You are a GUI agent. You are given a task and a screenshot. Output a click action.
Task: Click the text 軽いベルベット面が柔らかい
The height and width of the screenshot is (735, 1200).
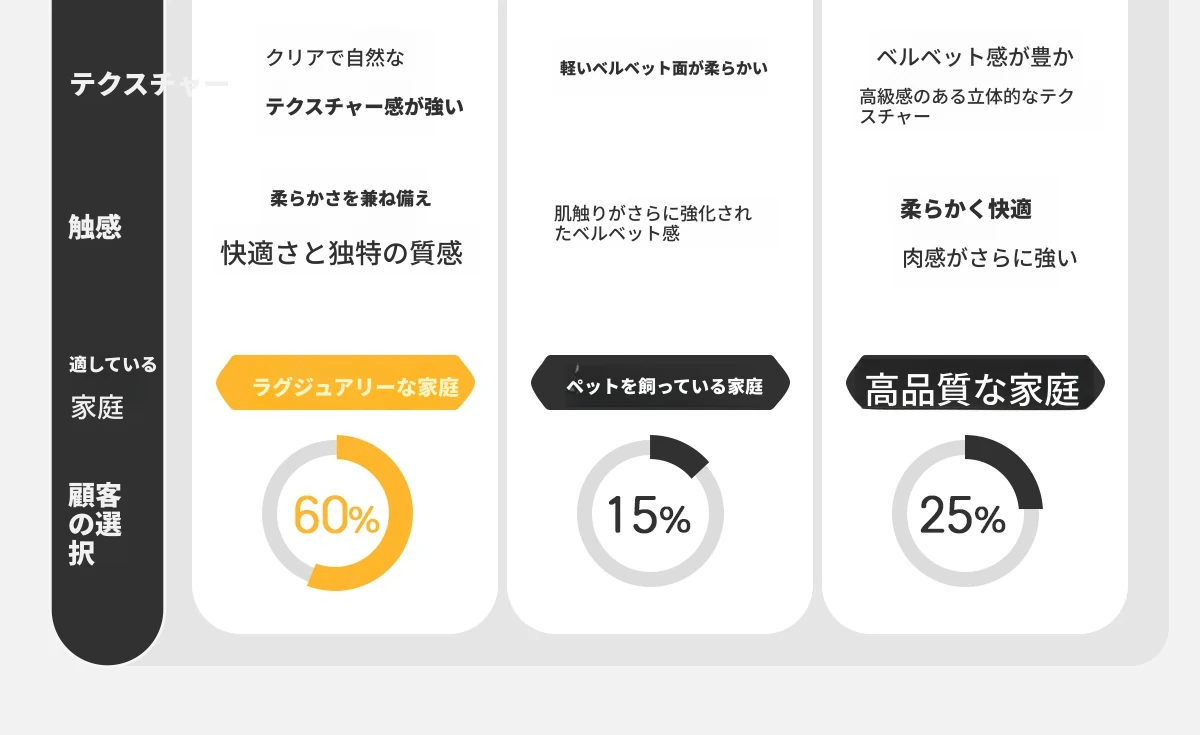(663, 68)
